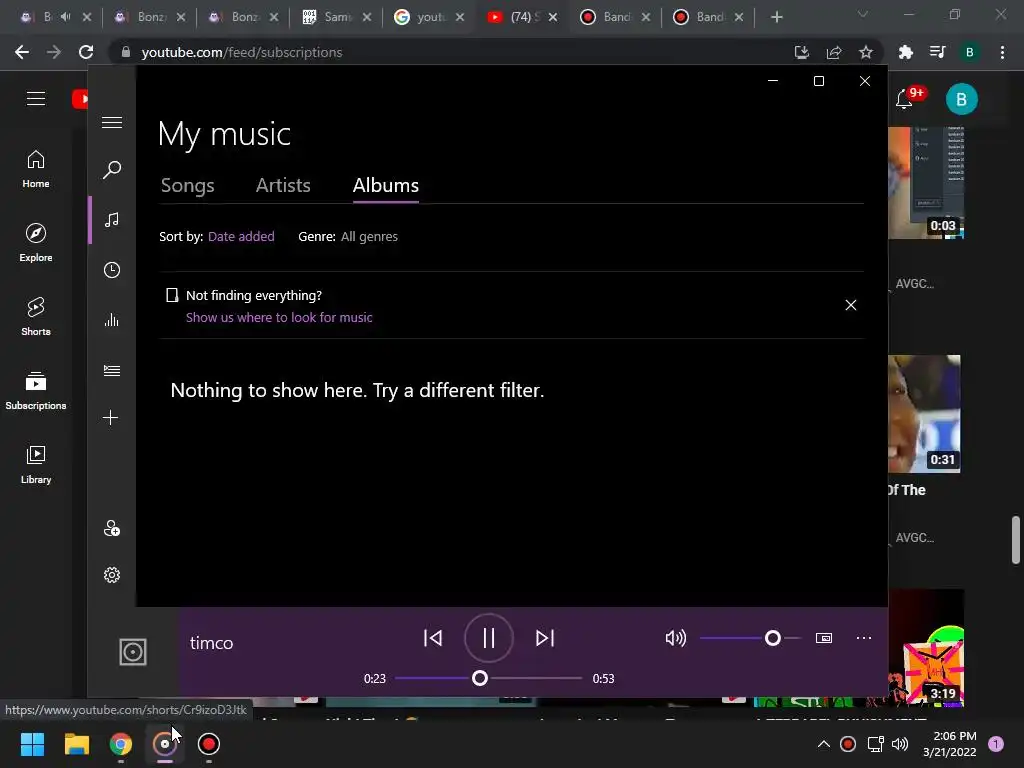The image size is (1024, 768).
Task: Open YouTube notifications bell
Action: [x=904, y=99]
